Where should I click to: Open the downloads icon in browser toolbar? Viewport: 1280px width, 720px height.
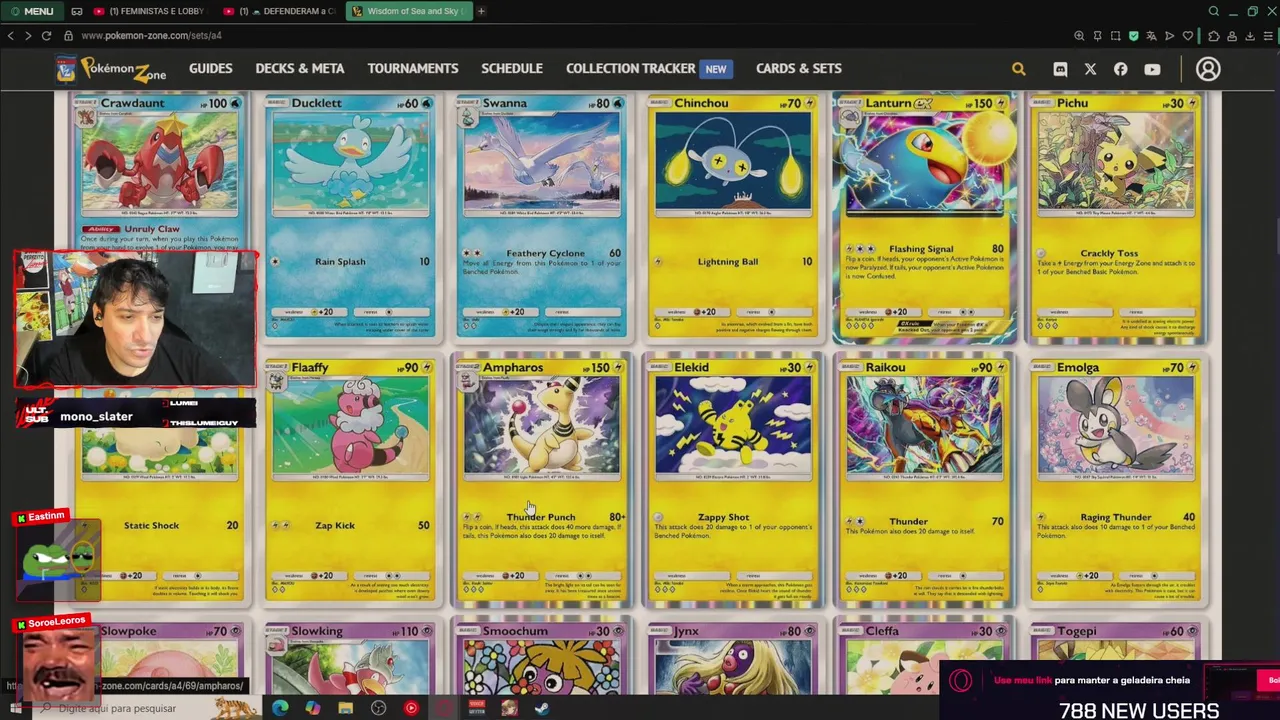coord(1250,36)
